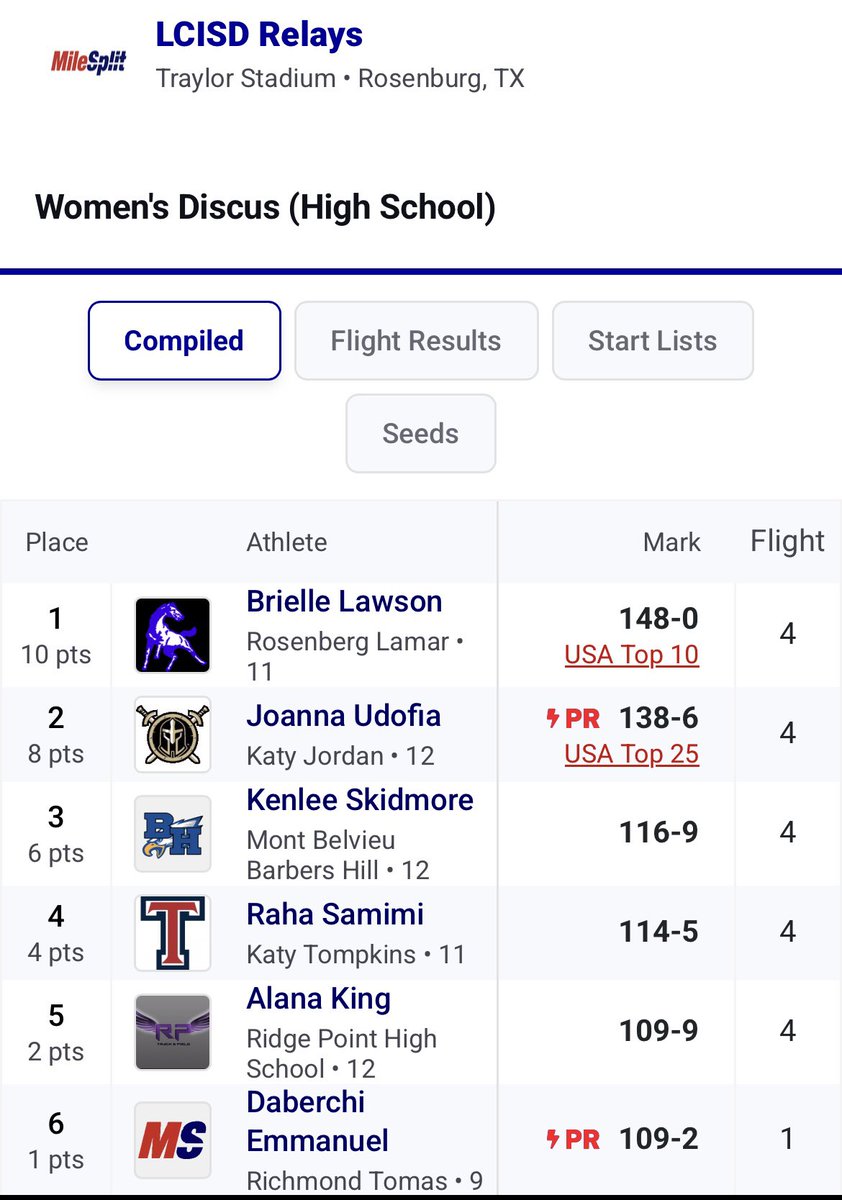Follow the USA Top 25 link
842x1200 pixels.
point(632,754)
